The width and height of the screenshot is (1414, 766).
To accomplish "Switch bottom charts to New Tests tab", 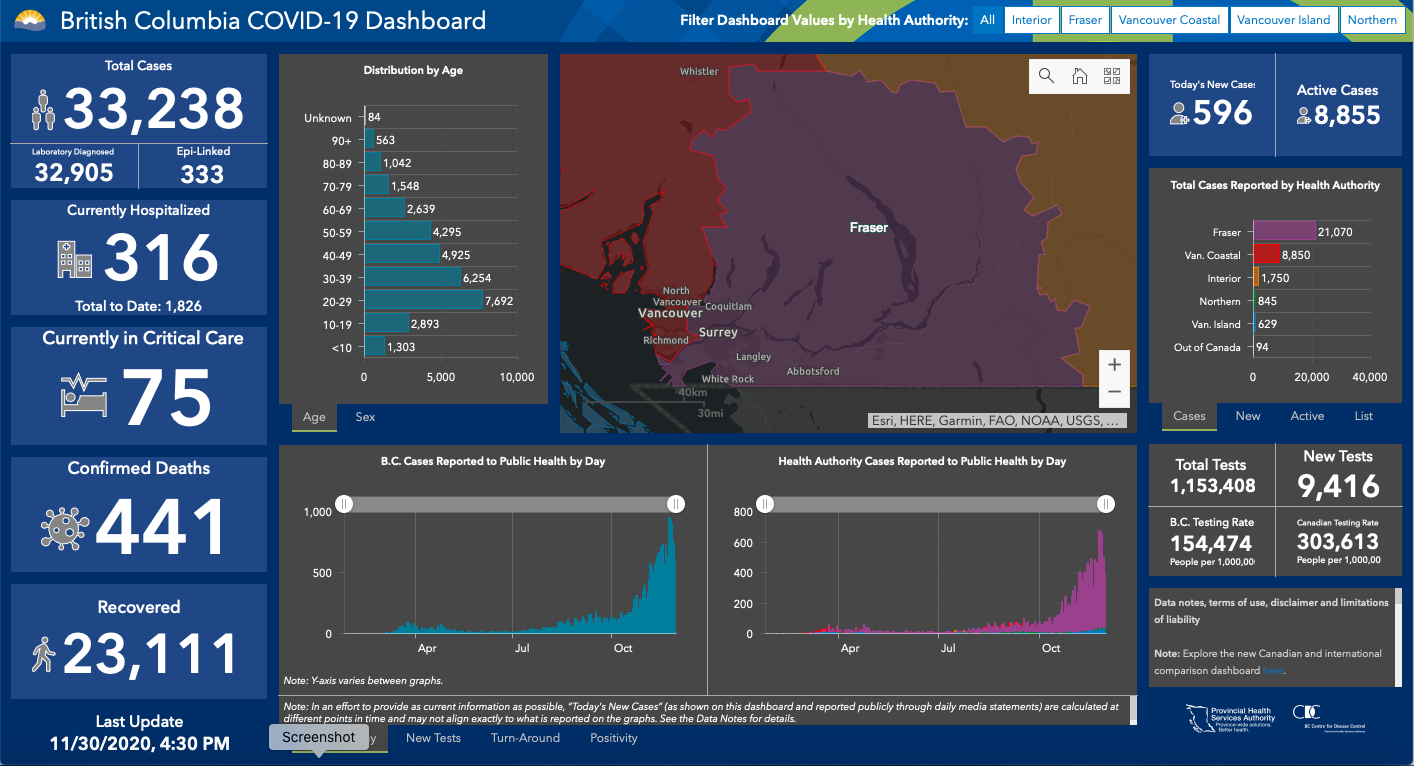I will point(433,738).
